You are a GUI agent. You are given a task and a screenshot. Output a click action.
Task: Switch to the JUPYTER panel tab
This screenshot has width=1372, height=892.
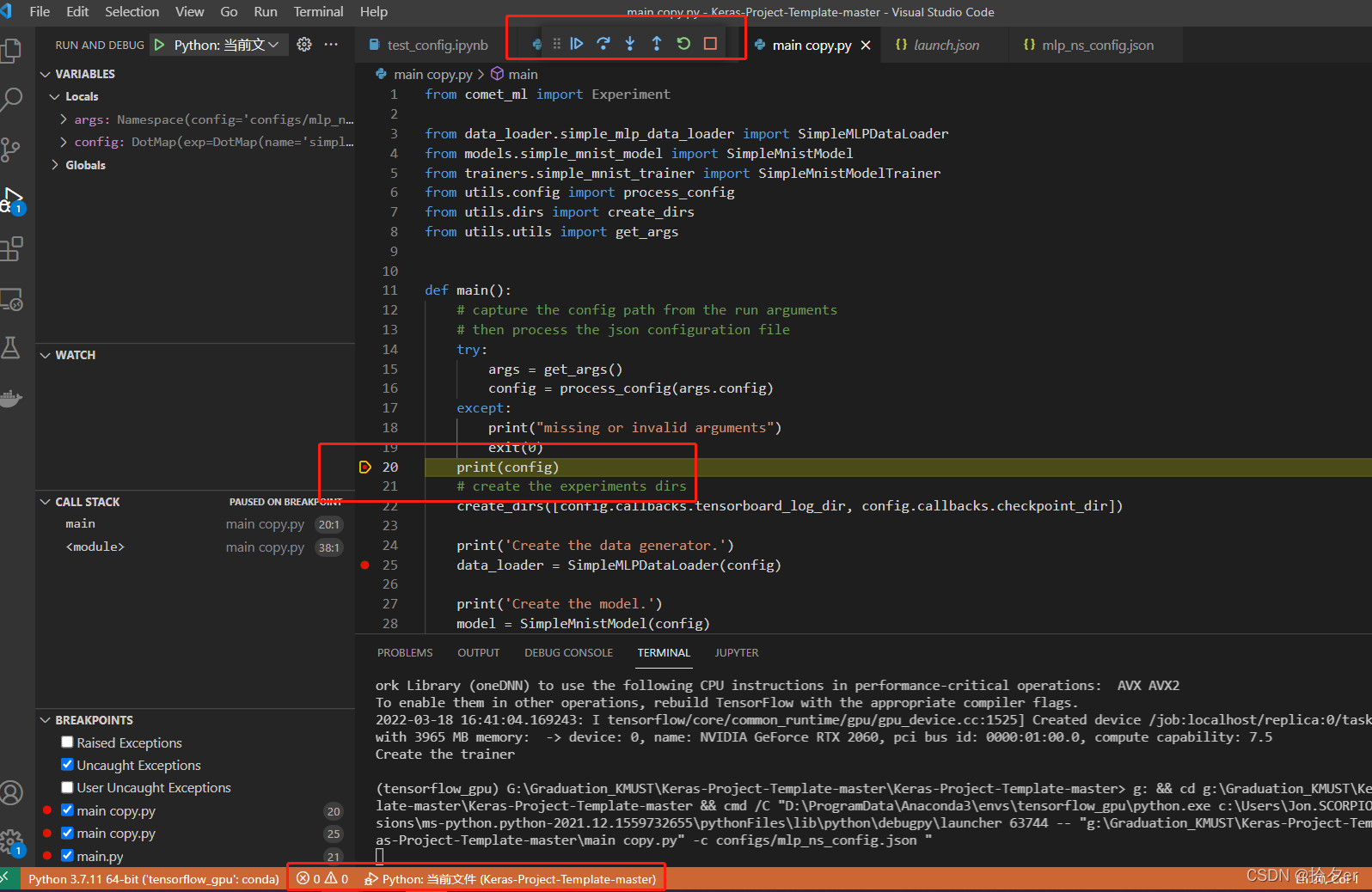click(x=737, y=653)
